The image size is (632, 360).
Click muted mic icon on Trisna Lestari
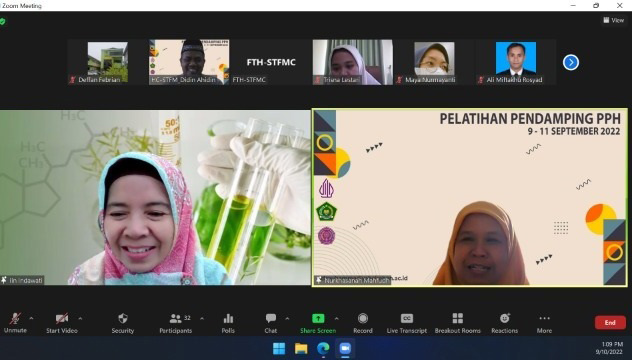pos(318,79)
